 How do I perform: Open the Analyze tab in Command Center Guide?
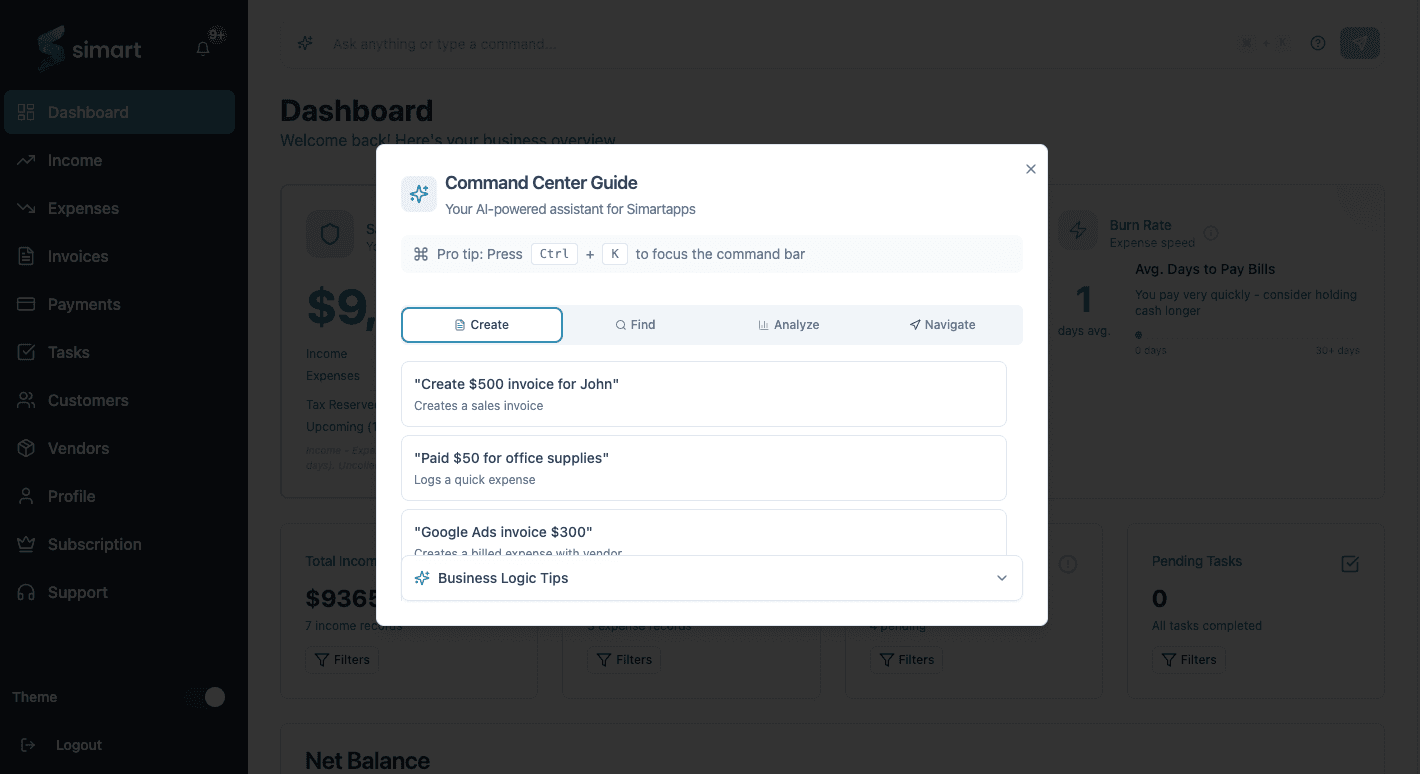pyautogui.click(x=789, y=324)
